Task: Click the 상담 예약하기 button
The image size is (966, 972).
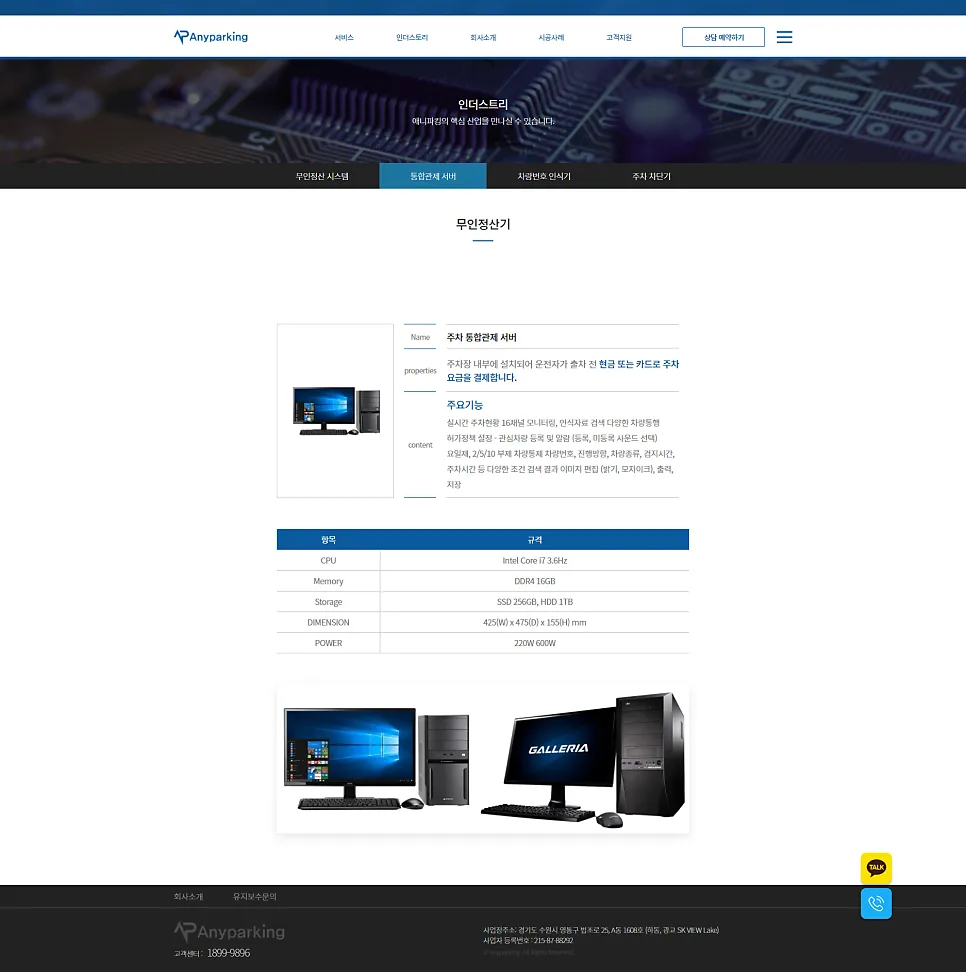Action: (x=724, y=37)
